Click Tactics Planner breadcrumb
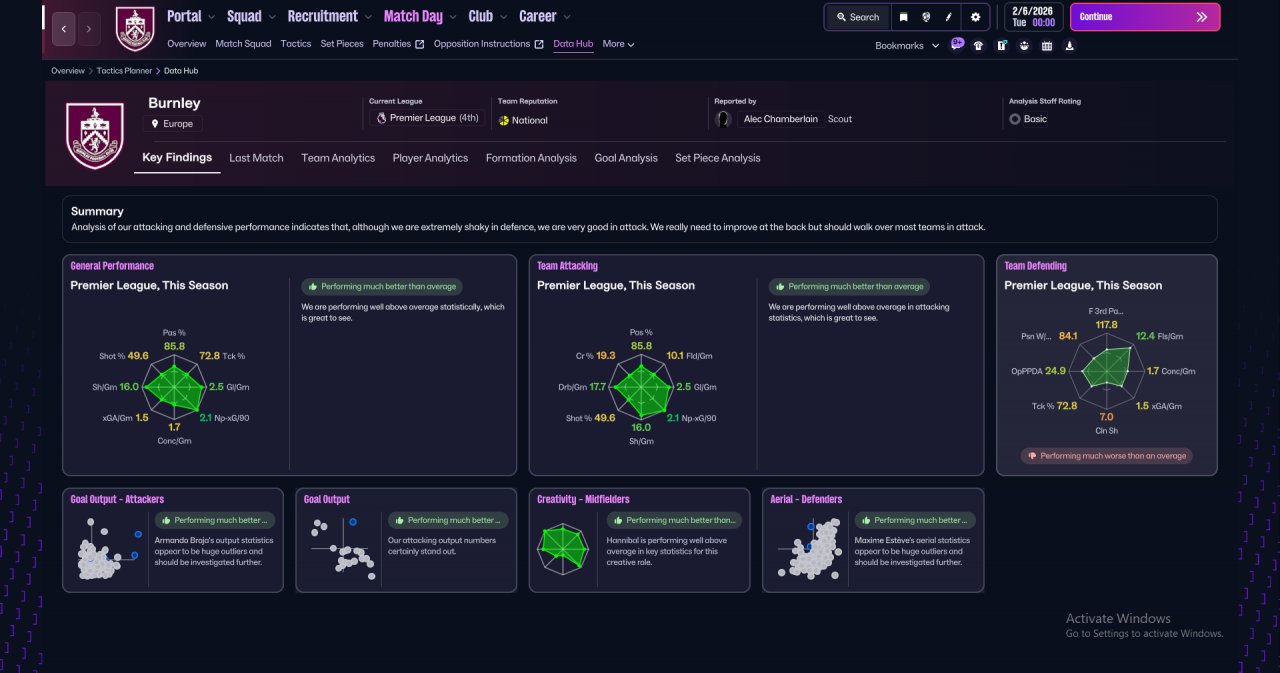1280x673 pixels. tap(125, 71)
